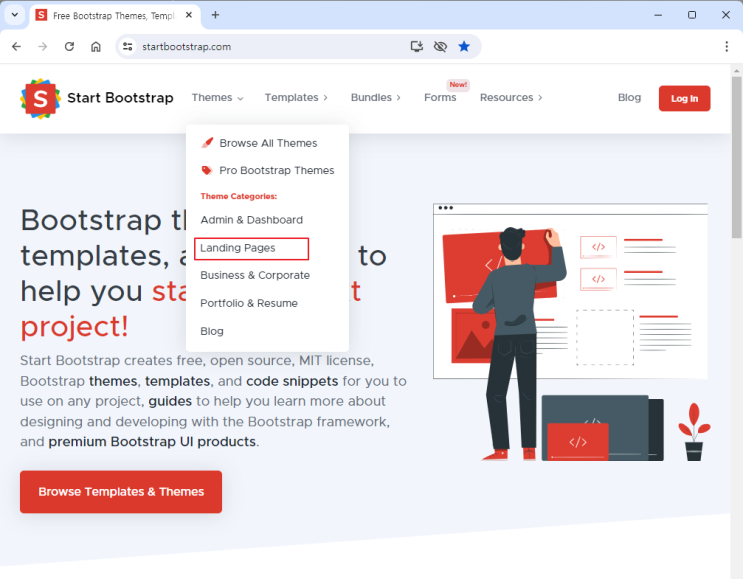
Task: View site information icon in address bar
Action: [127, 46]
